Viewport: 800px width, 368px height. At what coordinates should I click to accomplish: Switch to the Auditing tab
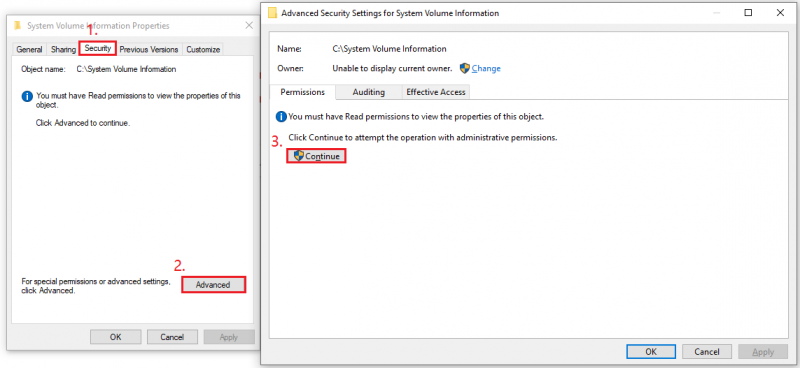click(368, 92)
